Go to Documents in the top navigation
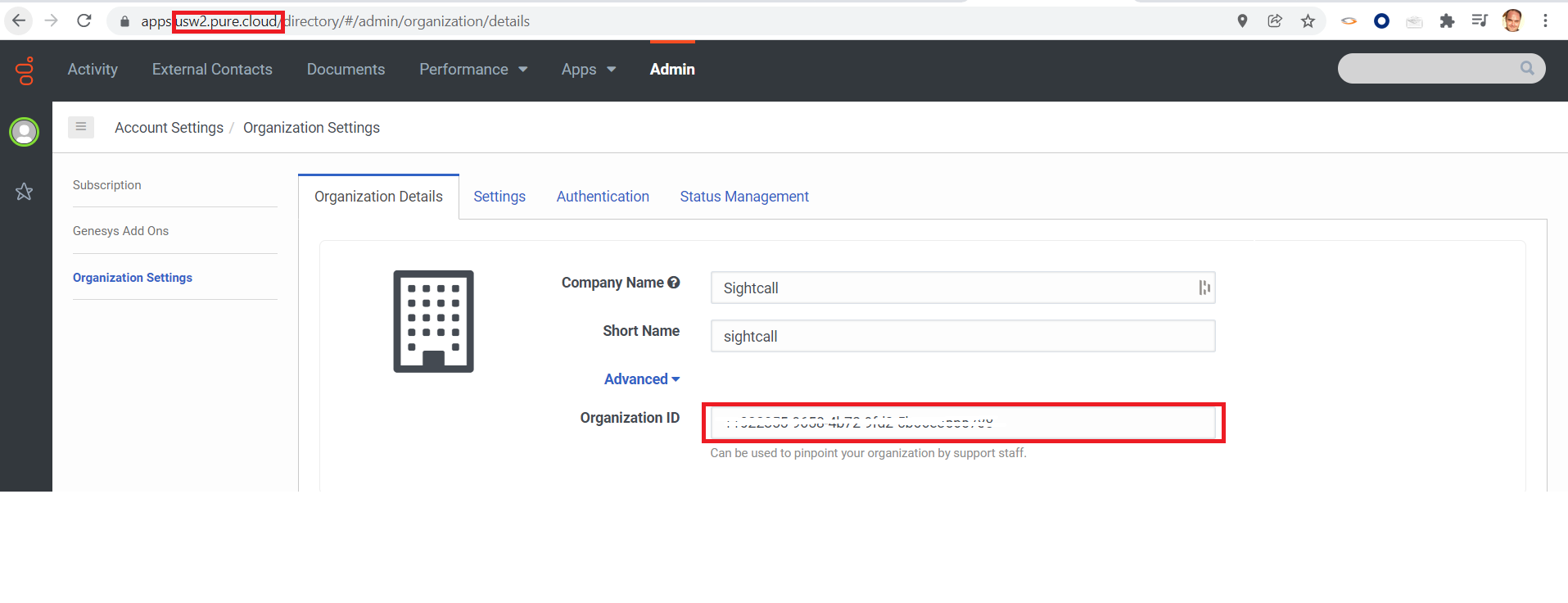The image size is (1568, 603). (x=346, y=70)
